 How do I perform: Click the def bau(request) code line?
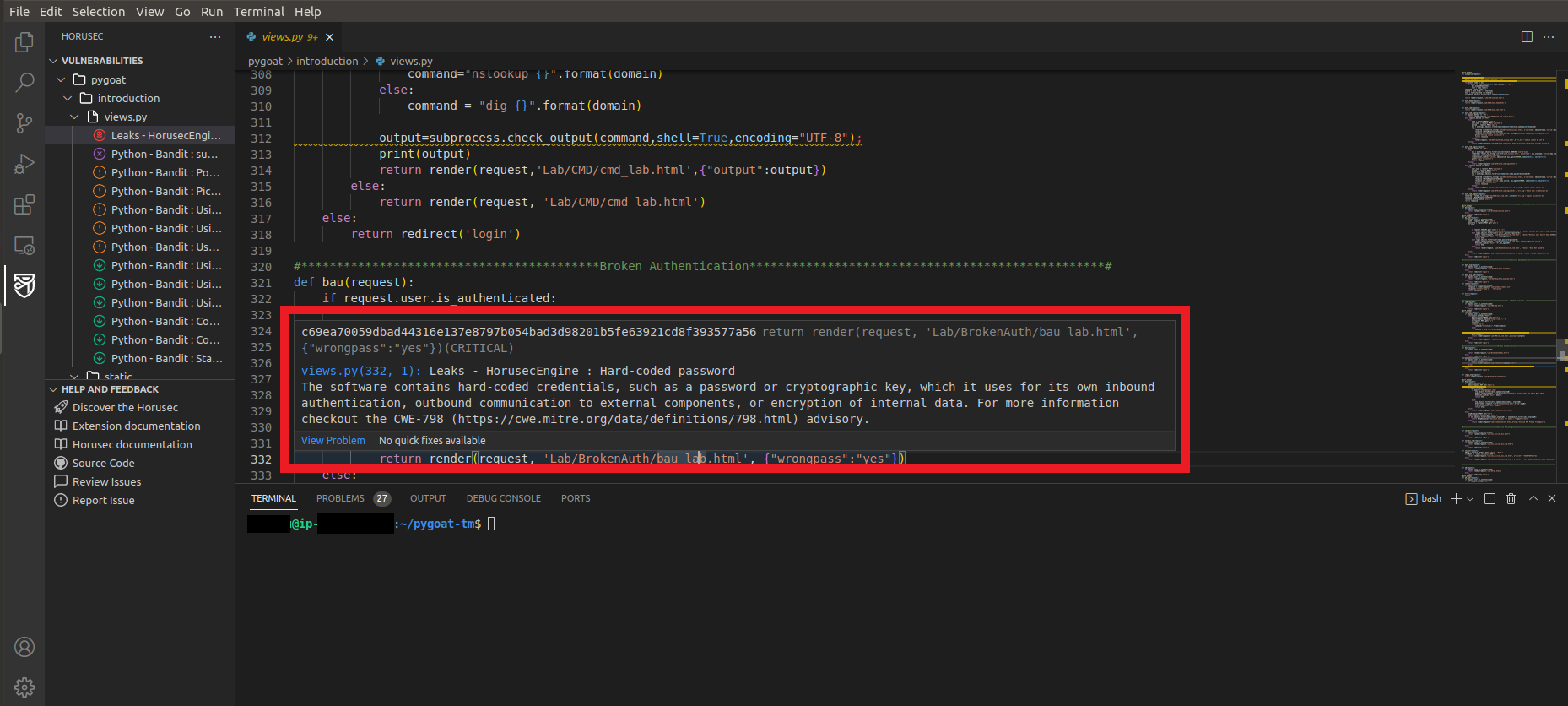point(354,282)
